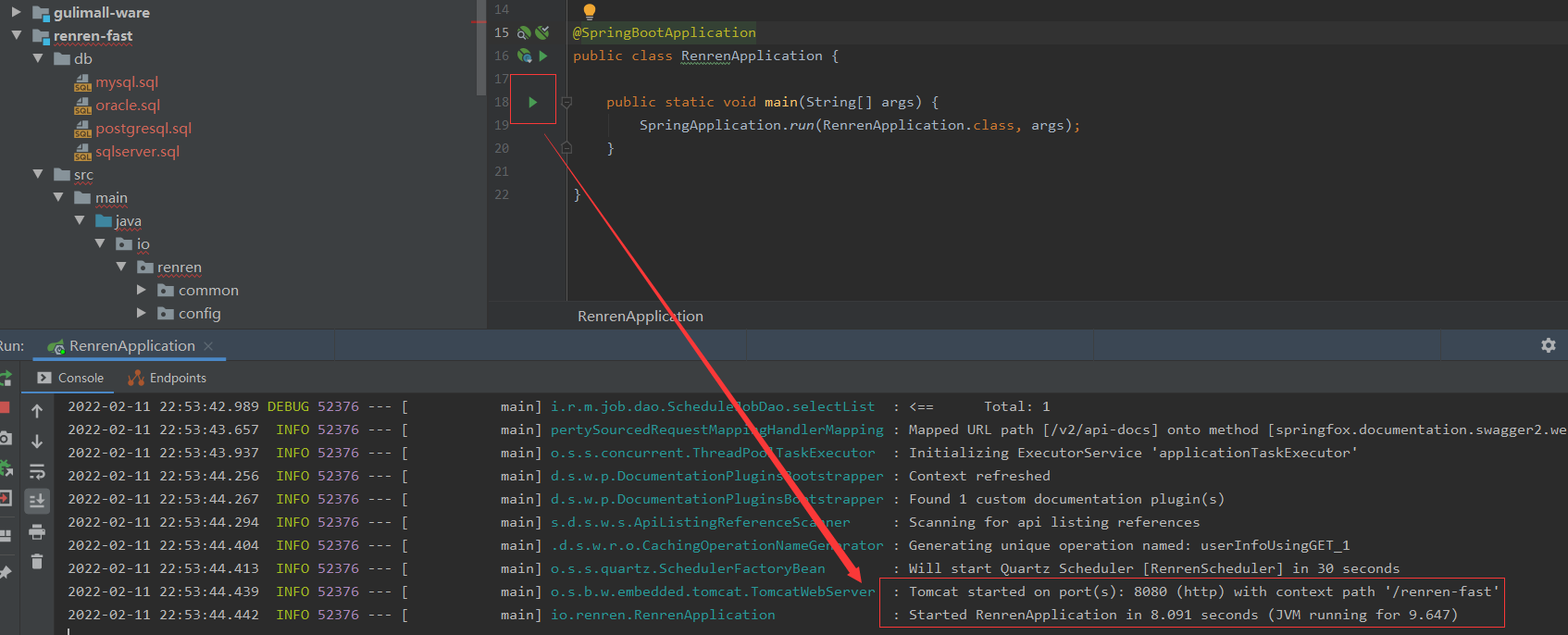Image resolution: width=1568 pixels, height=635 pixels.
Task: Collapse the src folder
Action: [x=38, y=174]
